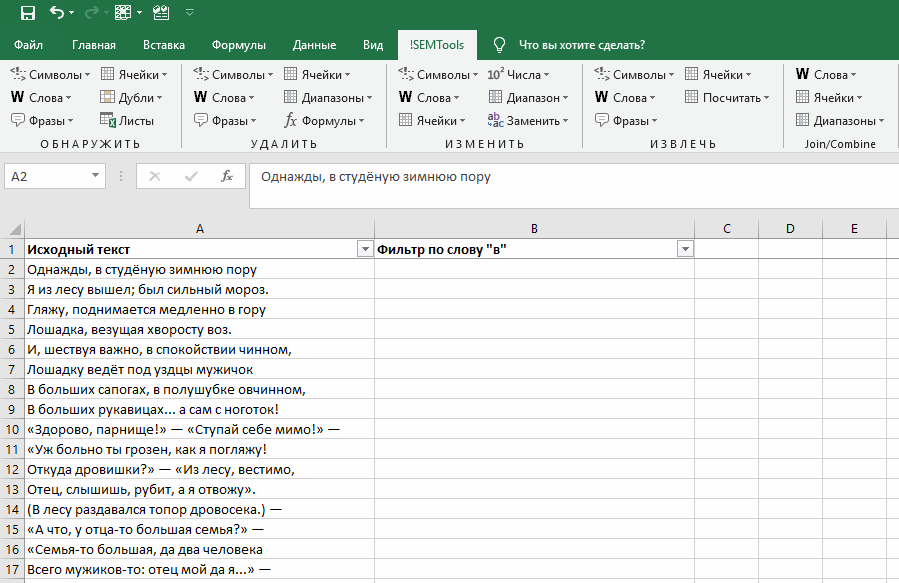Open Слова menu in УДАЛИТЬ group
This screenshot has height=583, width=899.
(224, 97)
